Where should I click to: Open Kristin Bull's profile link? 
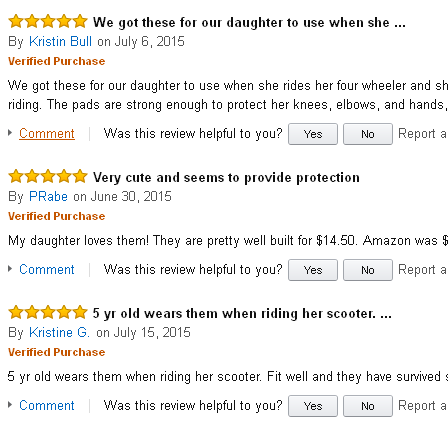pyautogui.click(x=60, y=42)
